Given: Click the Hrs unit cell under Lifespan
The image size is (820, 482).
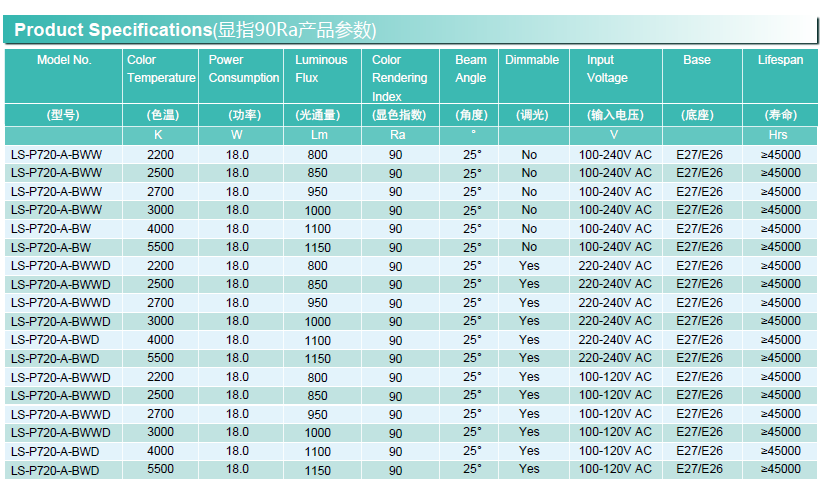Looking at the screenshot, I should [779, 135].
